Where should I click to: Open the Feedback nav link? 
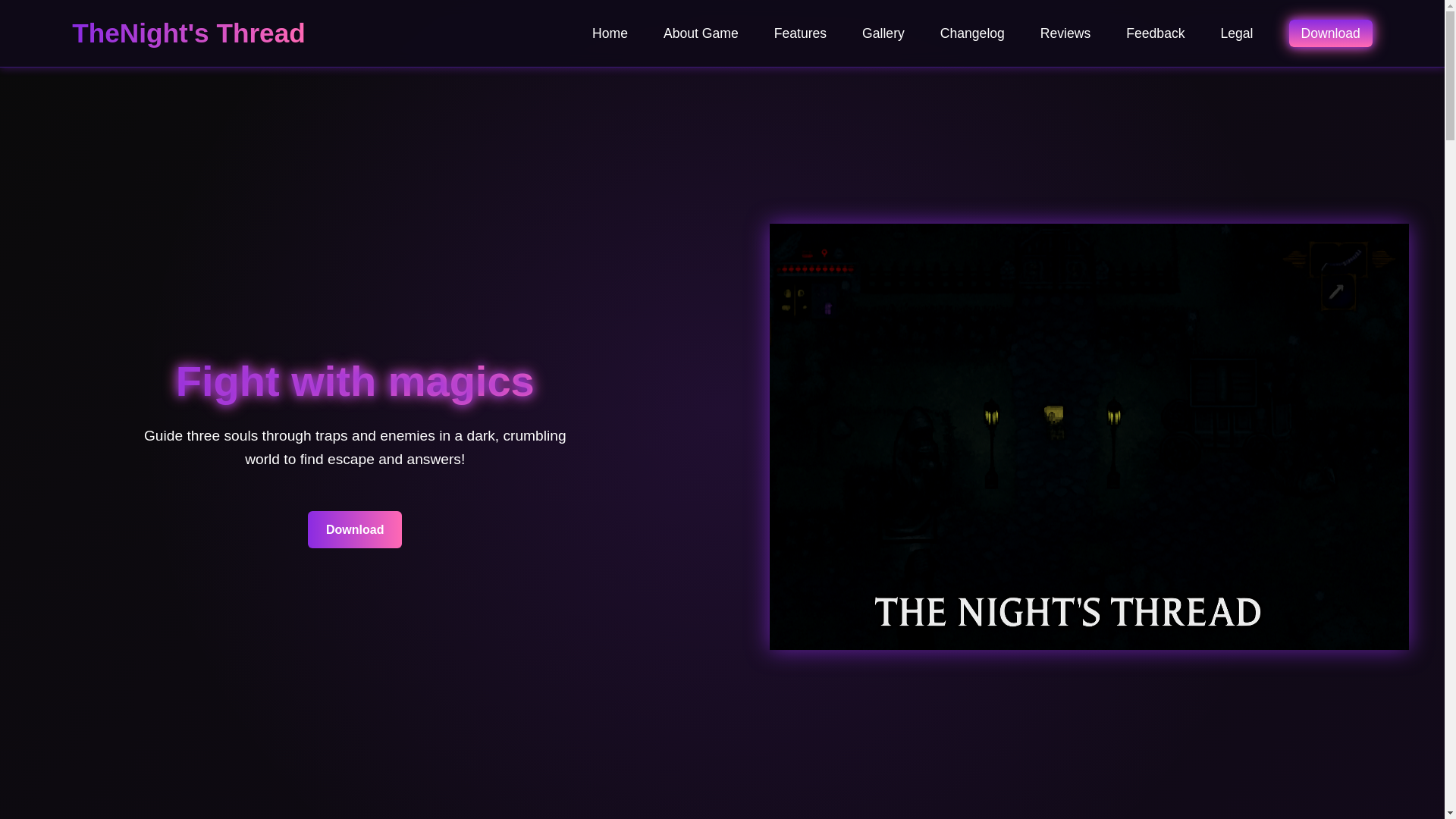point(1155,33)
